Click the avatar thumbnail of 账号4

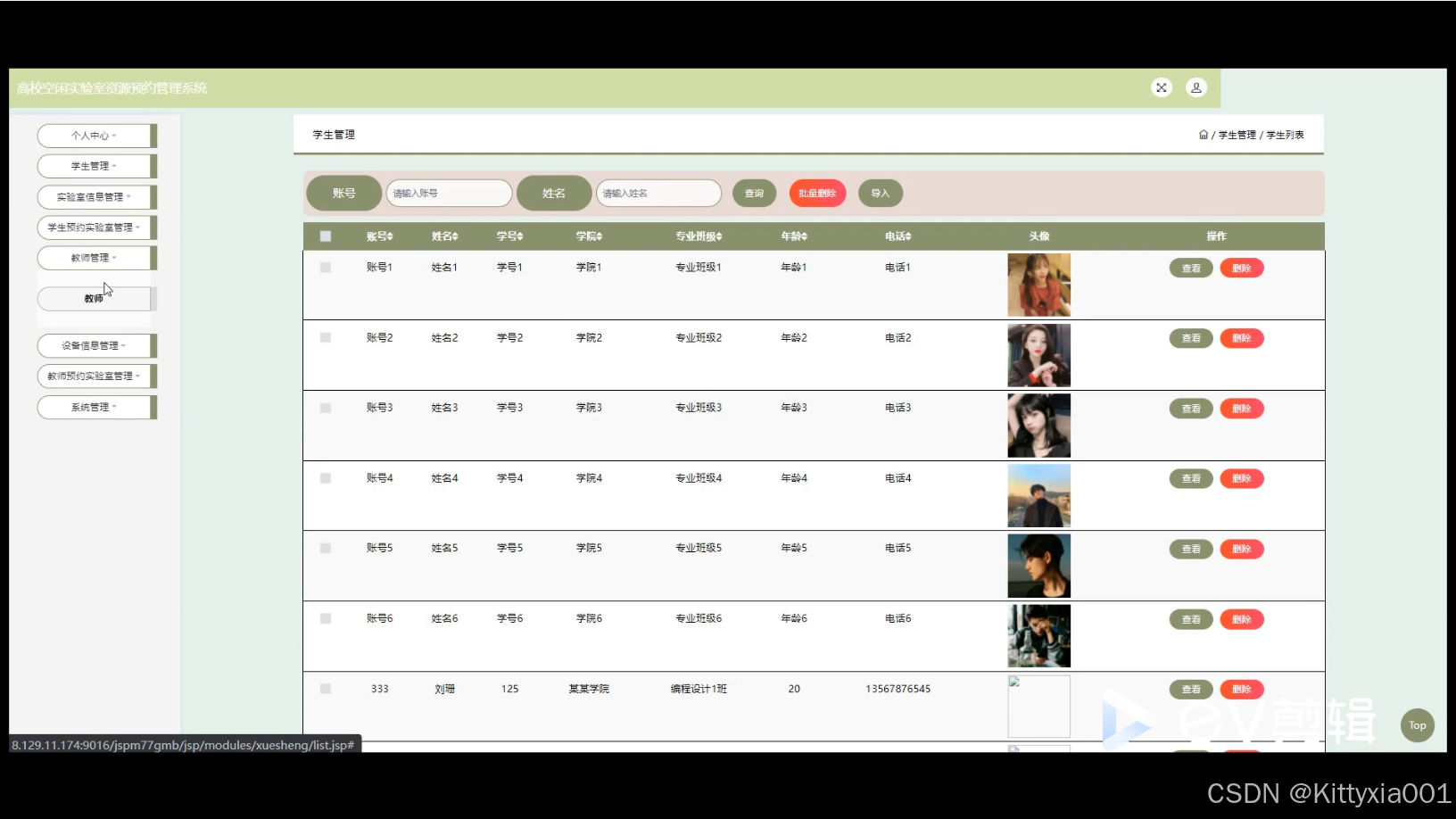click(x=1038, y=495)
